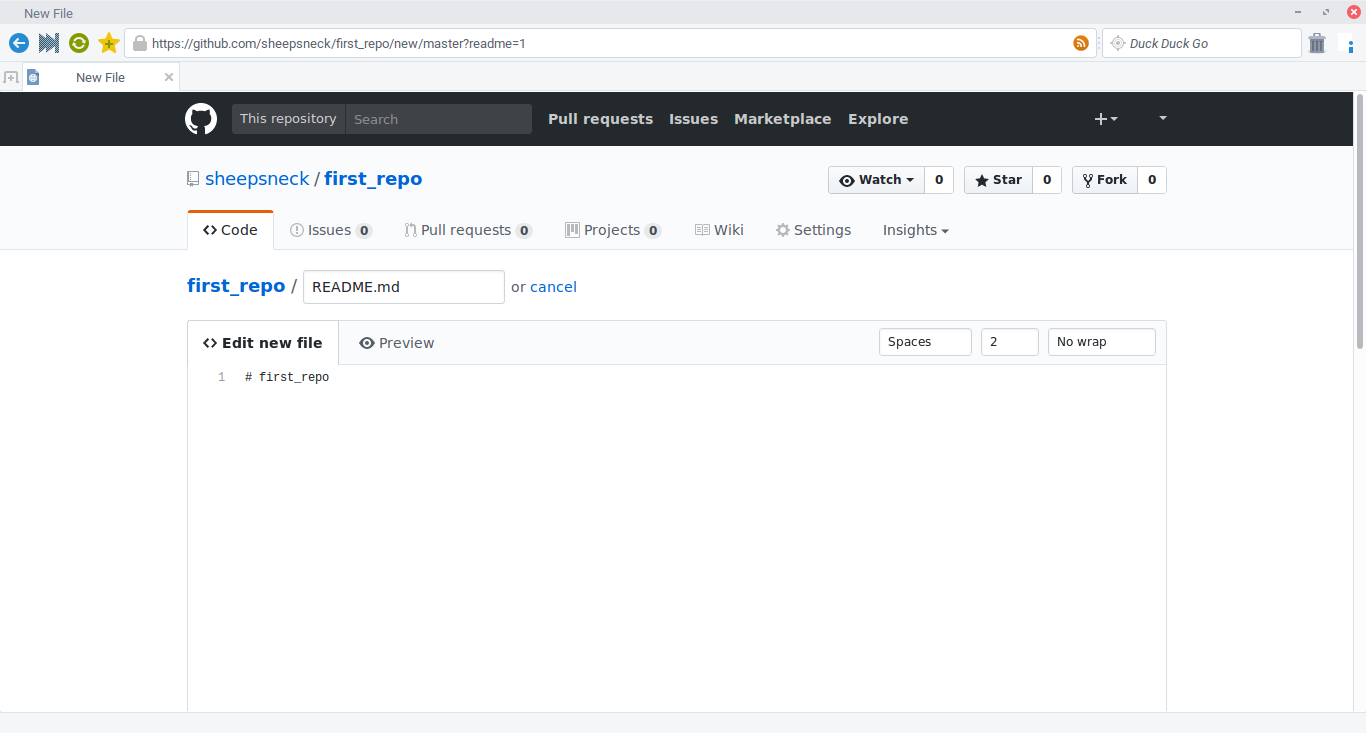
Task: Click the GitHub Octocat logo
Action: pos(200,119)
